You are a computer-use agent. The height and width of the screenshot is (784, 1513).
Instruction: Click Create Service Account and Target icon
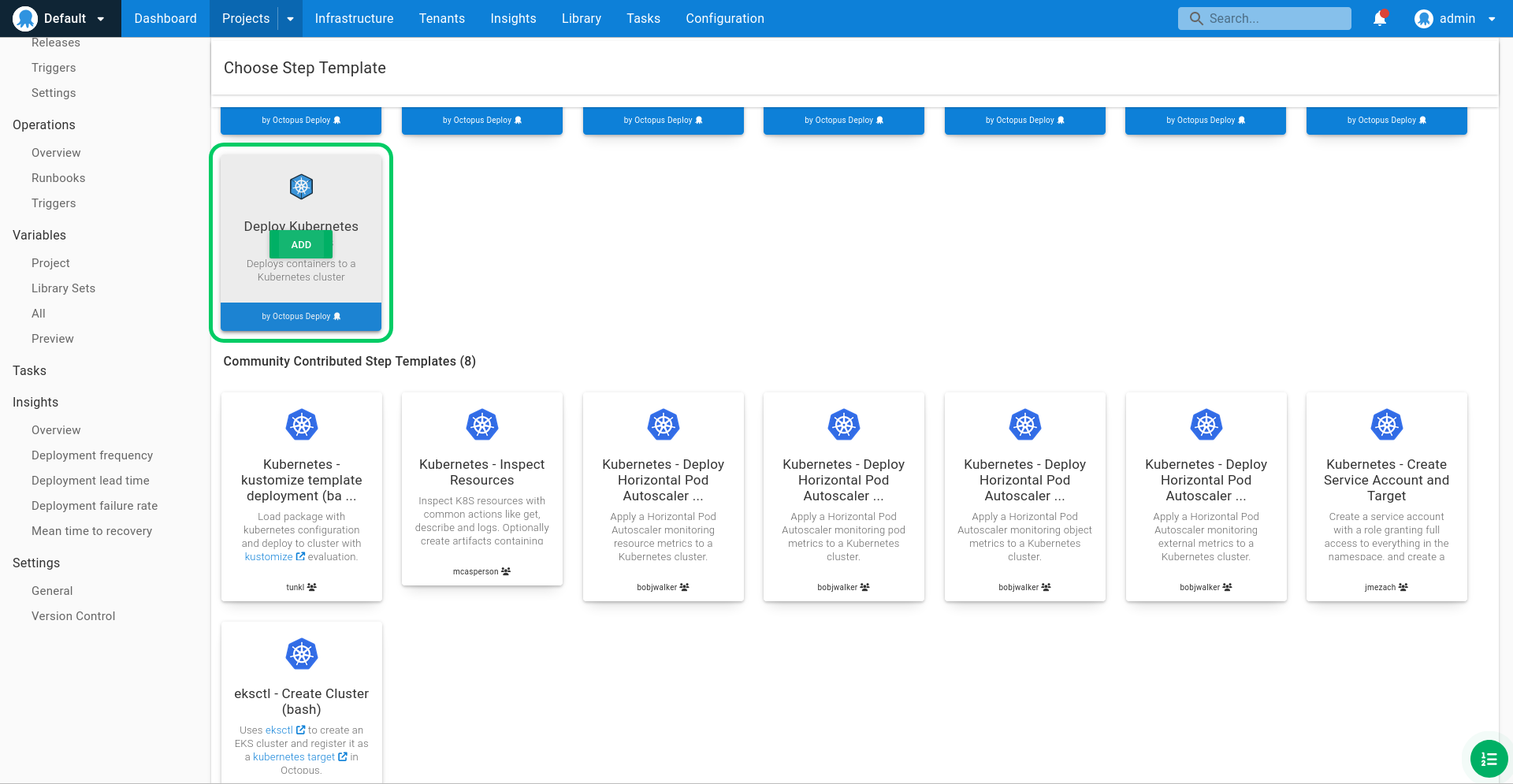coord(1387,425)
